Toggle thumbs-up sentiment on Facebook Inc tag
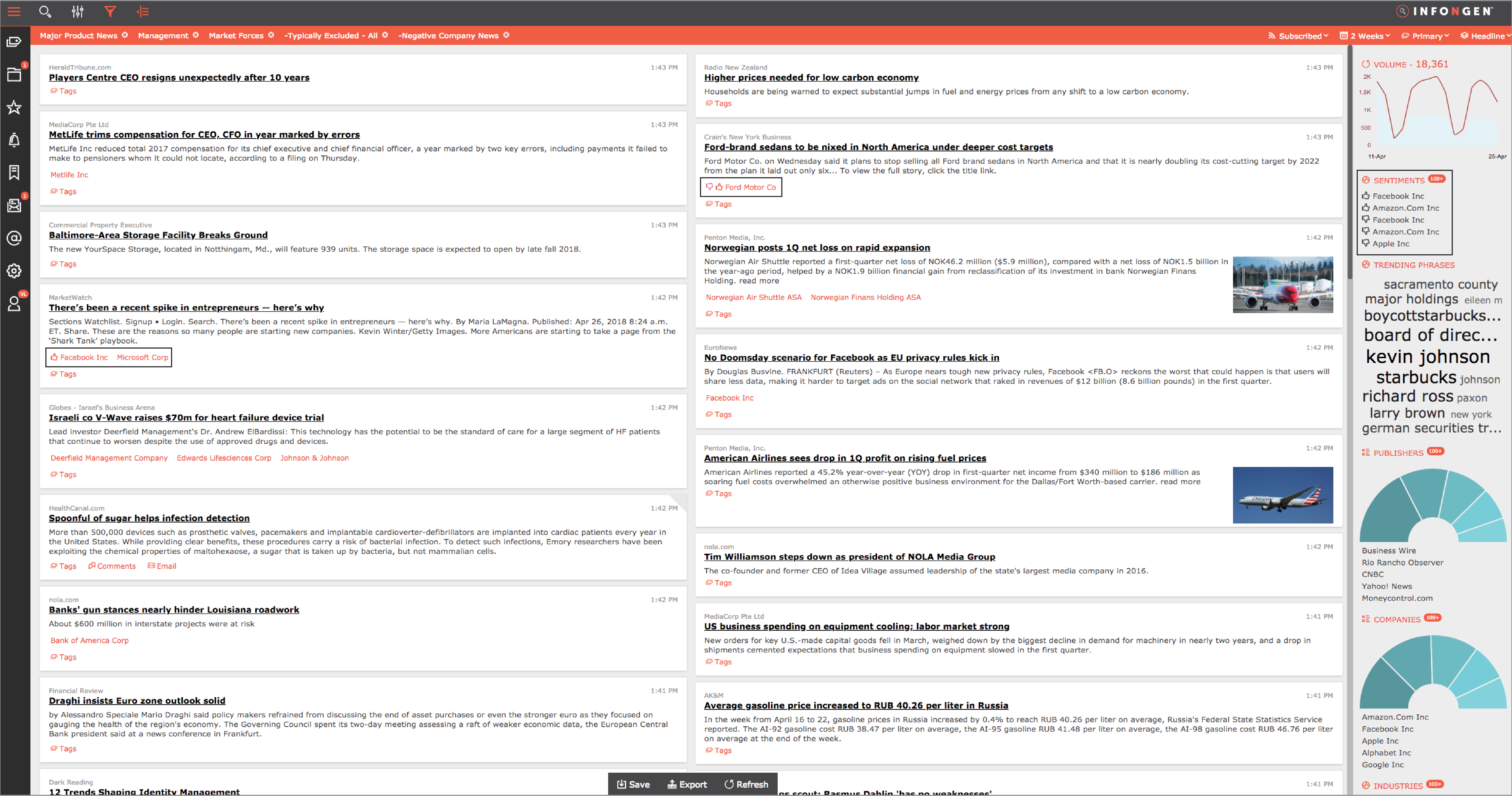This screenshot has height=796, width=1512. click(54, 357)
